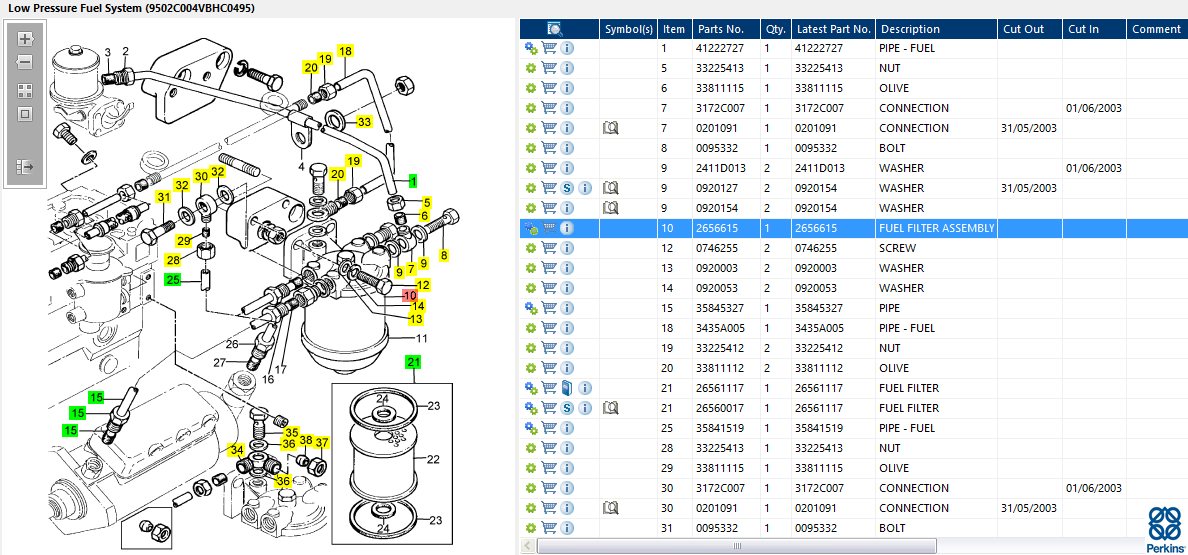Sort table by the Item column header
1188x555 pixels.
[674, 30]
